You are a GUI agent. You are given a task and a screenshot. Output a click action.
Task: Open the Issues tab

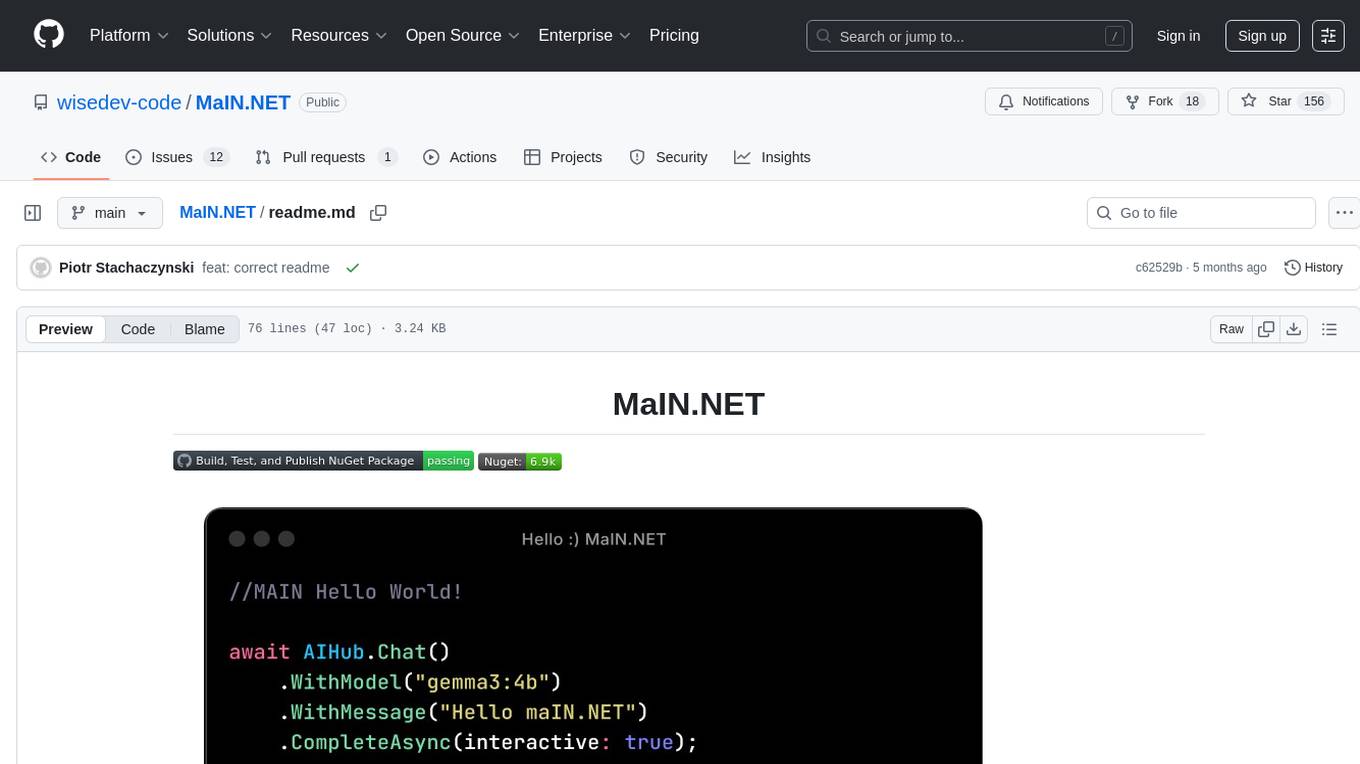177,157
